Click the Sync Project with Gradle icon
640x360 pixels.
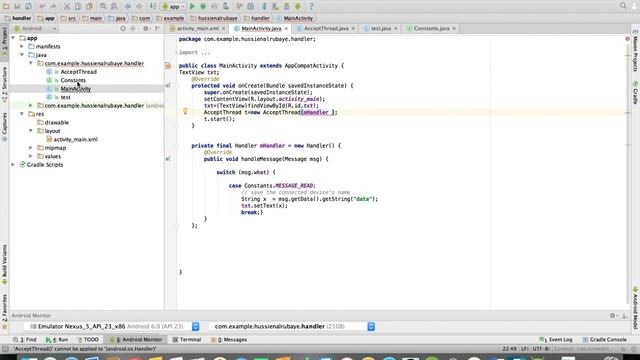pyautogui.click(x=264, y=6)
